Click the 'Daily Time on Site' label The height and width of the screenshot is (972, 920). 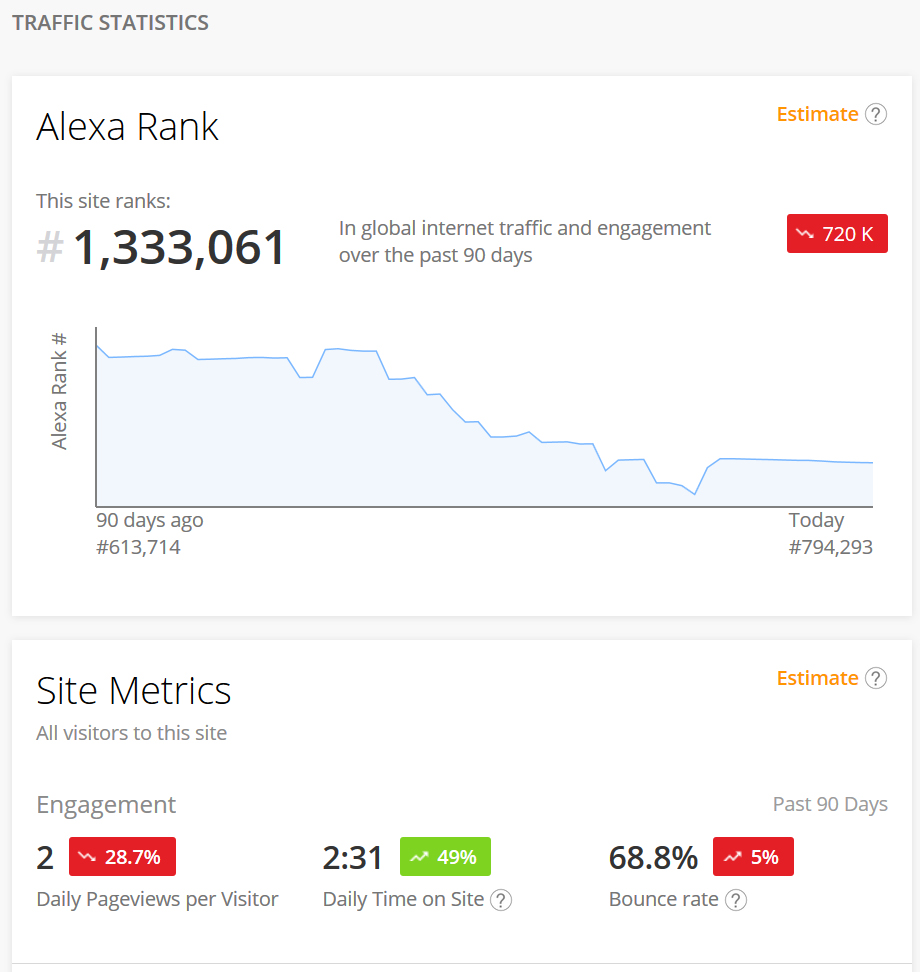coord(404,899)
